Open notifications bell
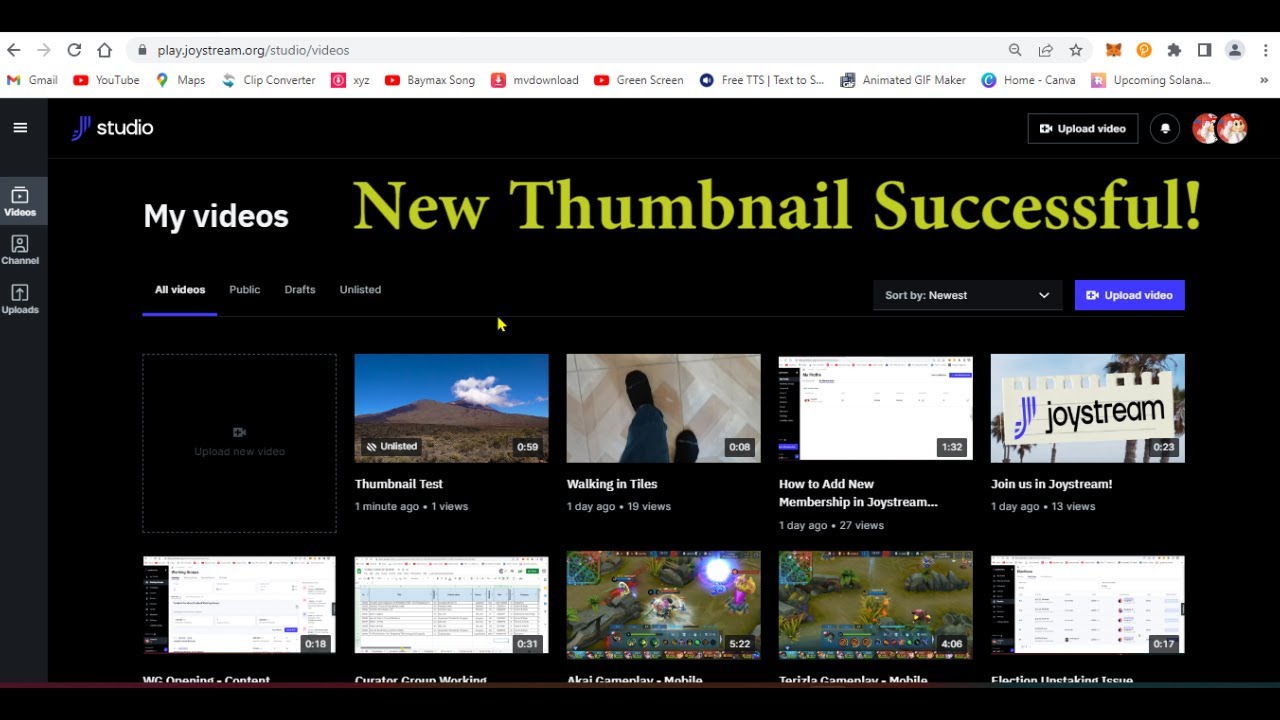This screenshot has height=720, width=1280. pos(1165,129)
